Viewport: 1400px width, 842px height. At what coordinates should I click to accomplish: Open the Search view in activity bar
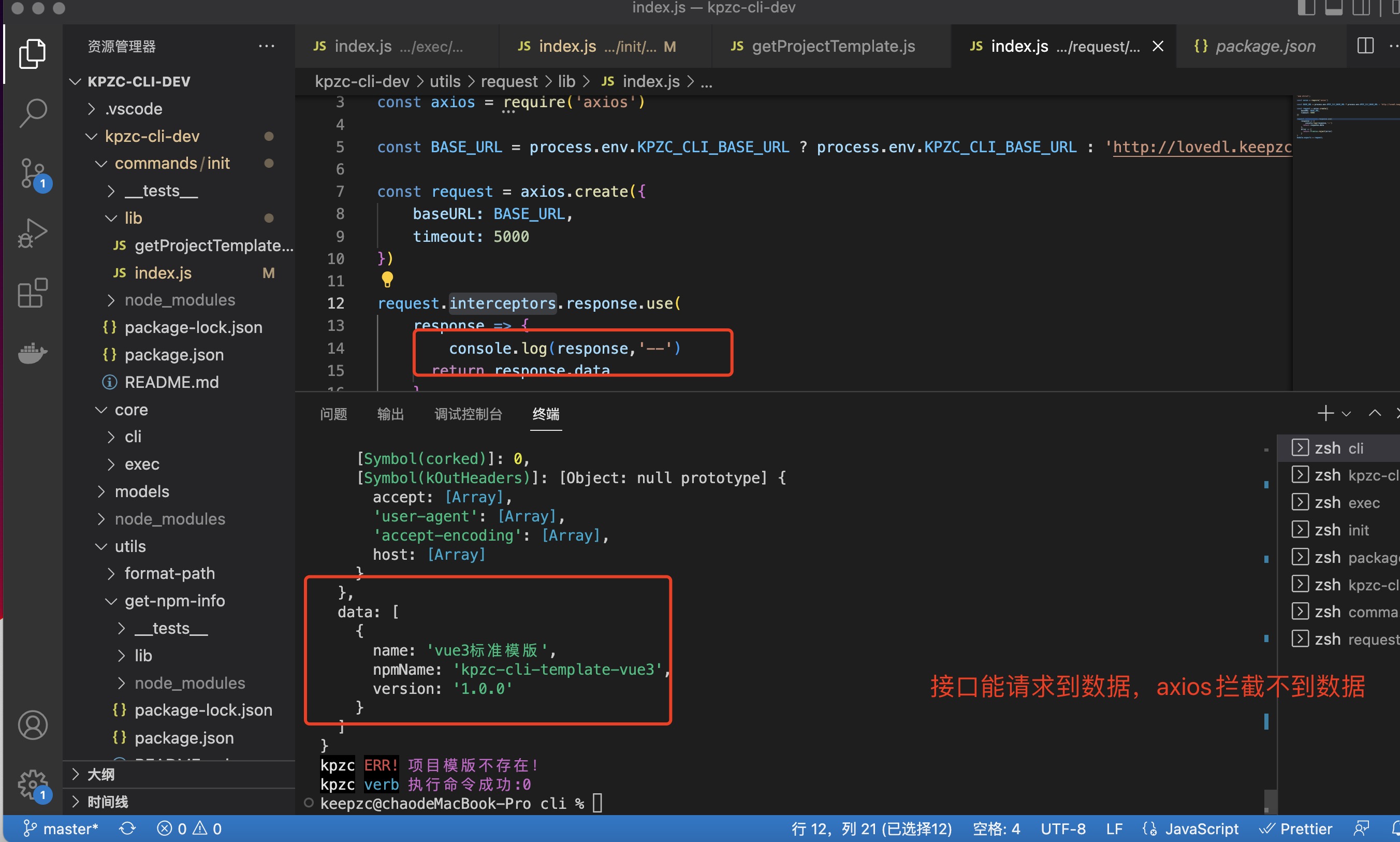click(32, 113)
